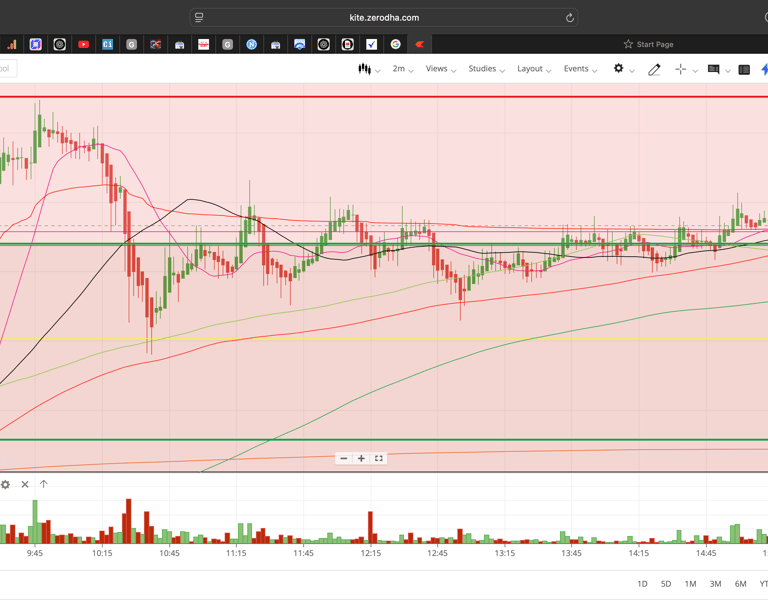The width and height of the screenshot is (768, 600).
Task: Open the 2m interval dropdown
Action: pos(403,69)
